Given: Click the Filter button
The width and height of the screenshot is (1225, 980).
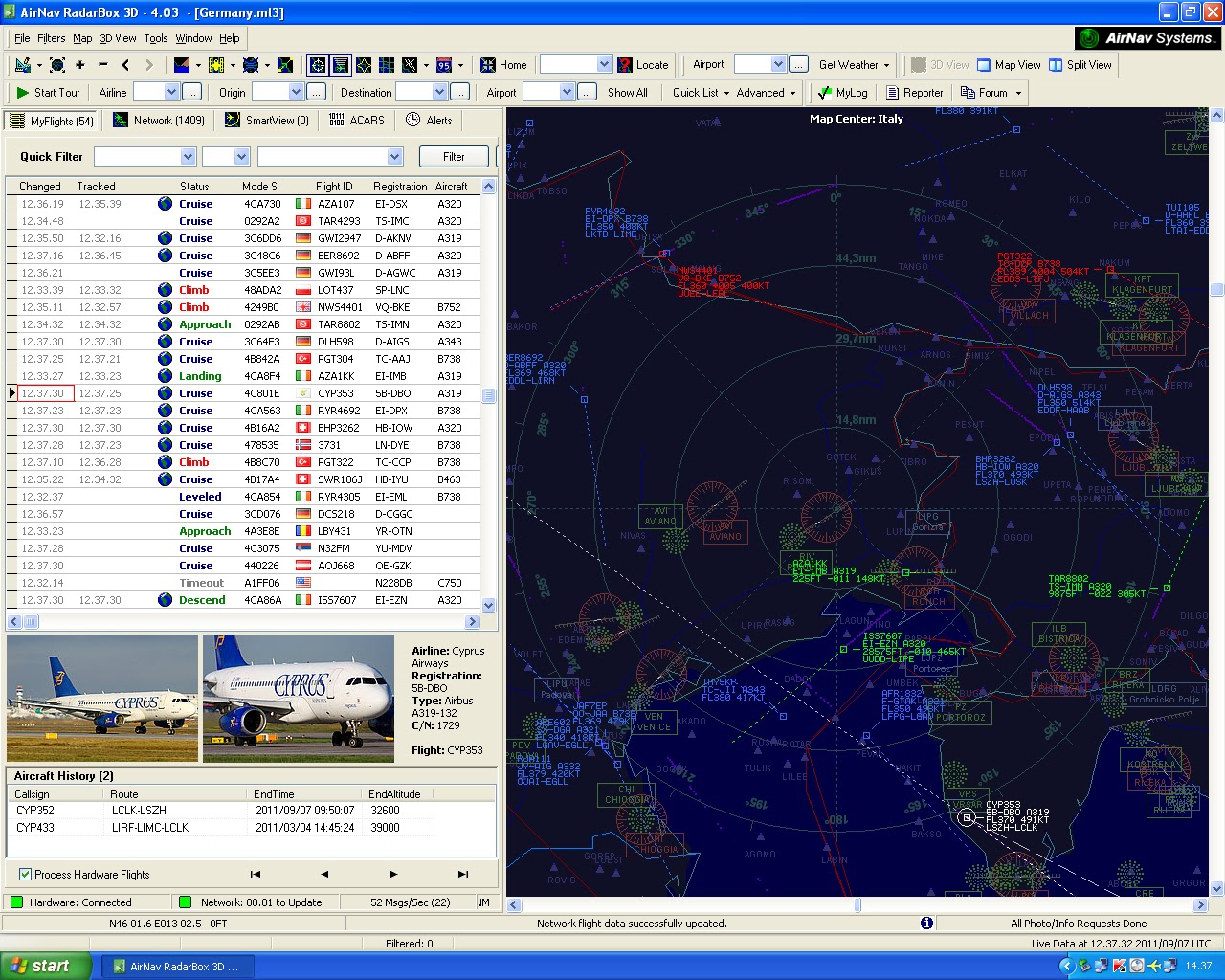Looking at the screenshot, I should tap(454, 157).
